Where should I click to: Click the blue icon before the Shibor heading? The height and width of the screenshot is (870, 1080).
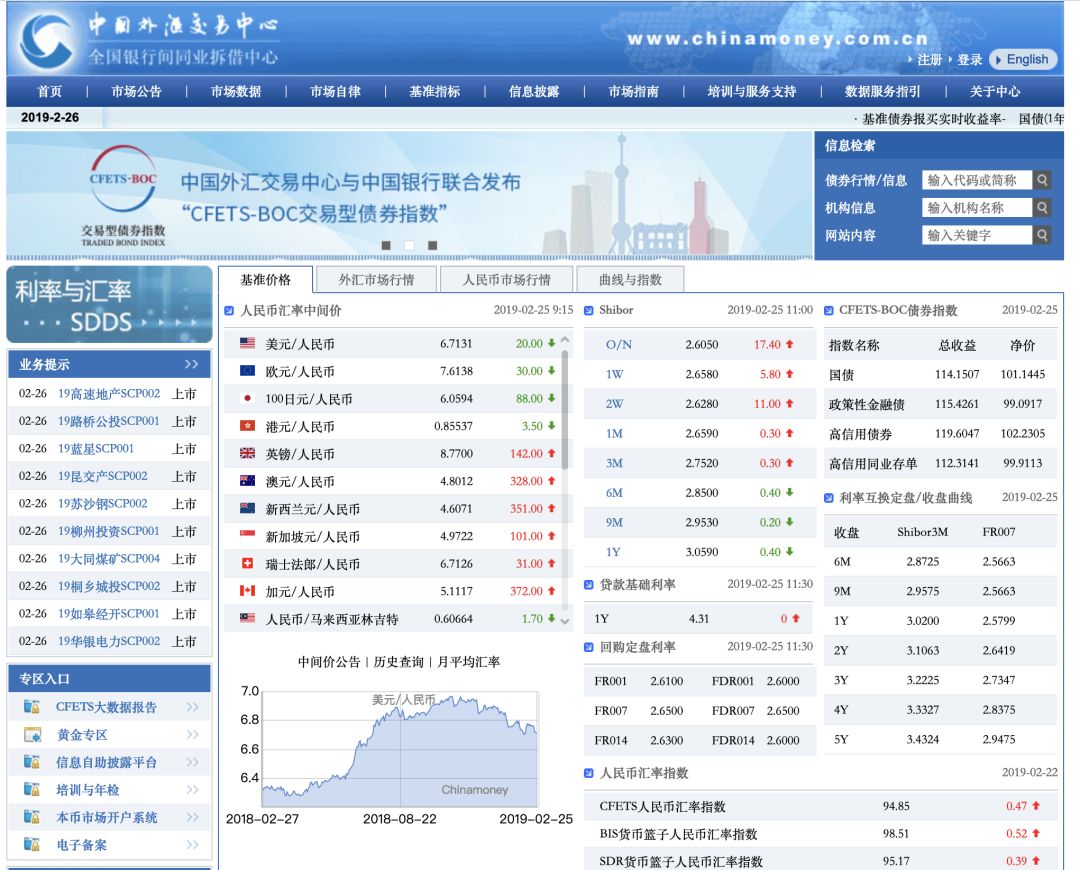pyautogui.click(x=590, y=311)
